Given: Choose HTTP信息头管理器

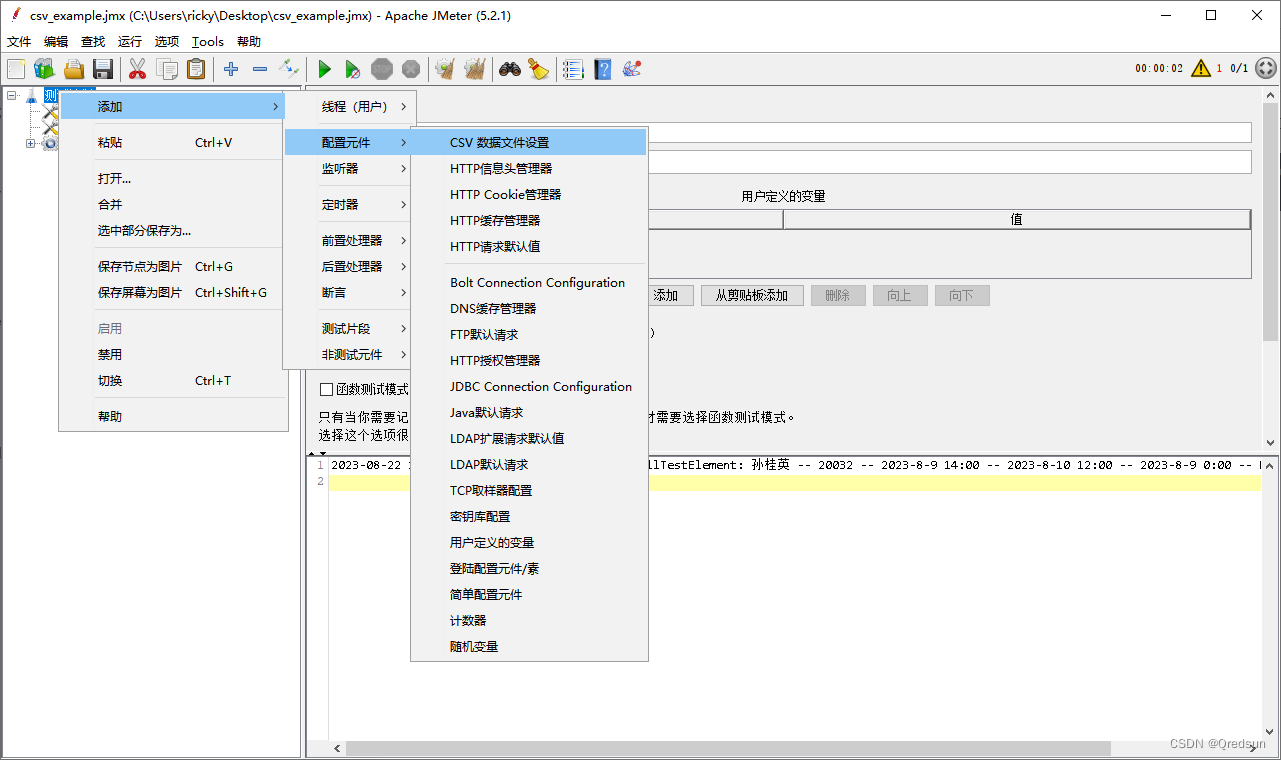Looking at the screenshot, I should click(529, 169).
